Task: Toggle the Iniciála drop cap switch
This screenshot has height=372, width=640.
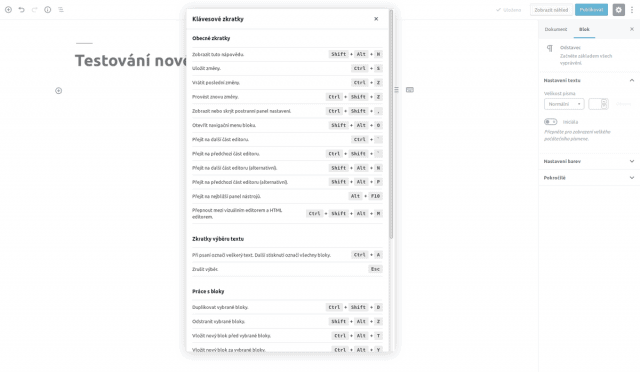Action: (x=550, y=122)
